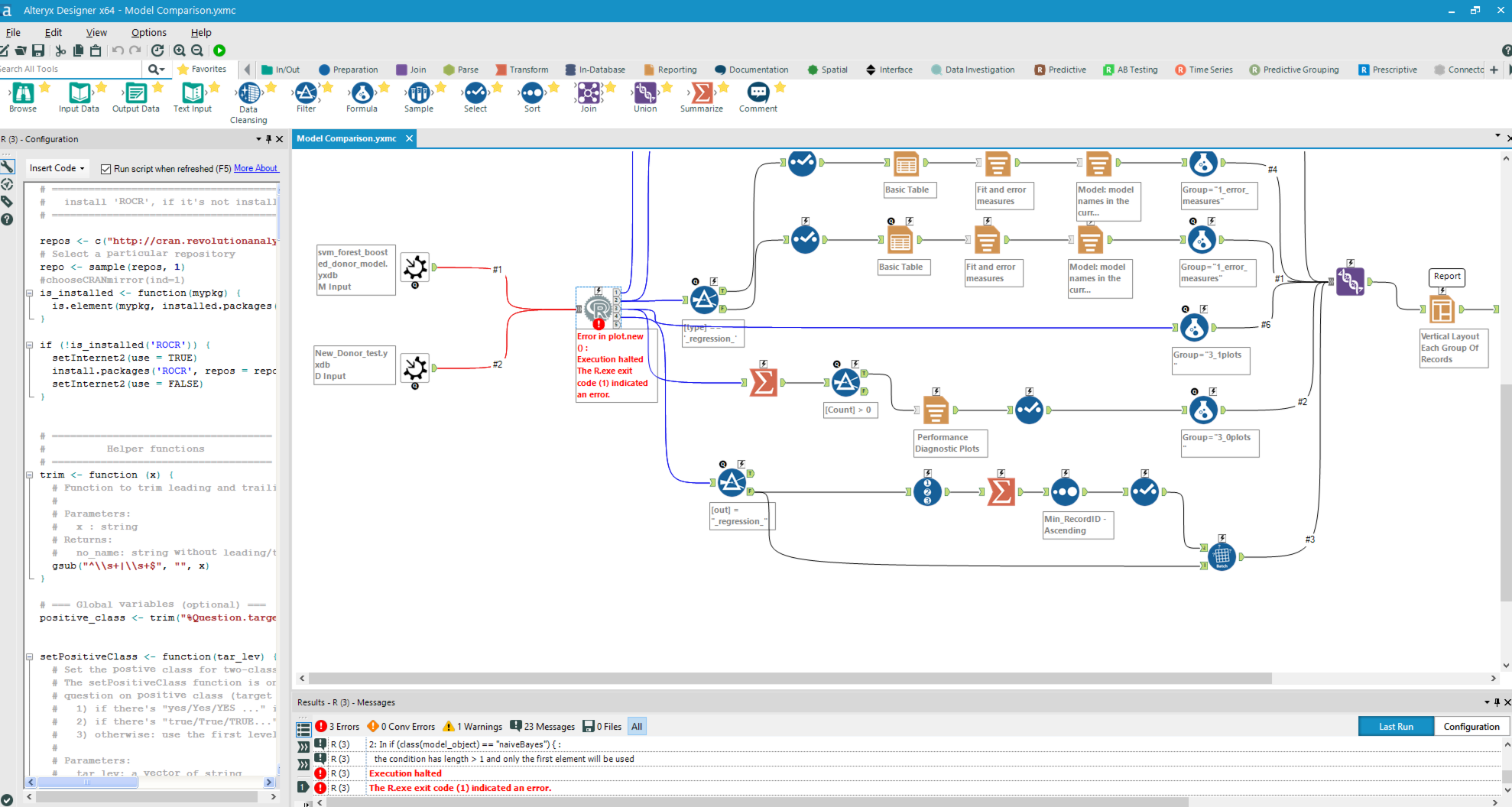Open the File menu

pos(13,32)
